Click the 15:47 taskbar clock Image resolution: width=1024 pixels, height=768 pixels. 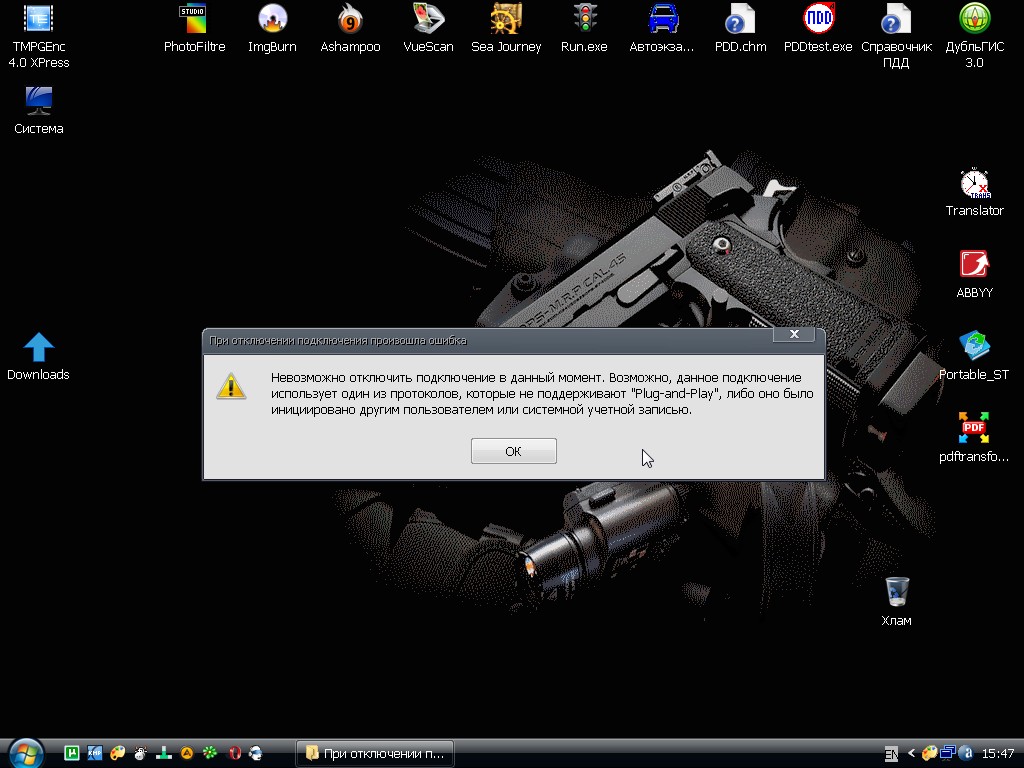[998, 754]
